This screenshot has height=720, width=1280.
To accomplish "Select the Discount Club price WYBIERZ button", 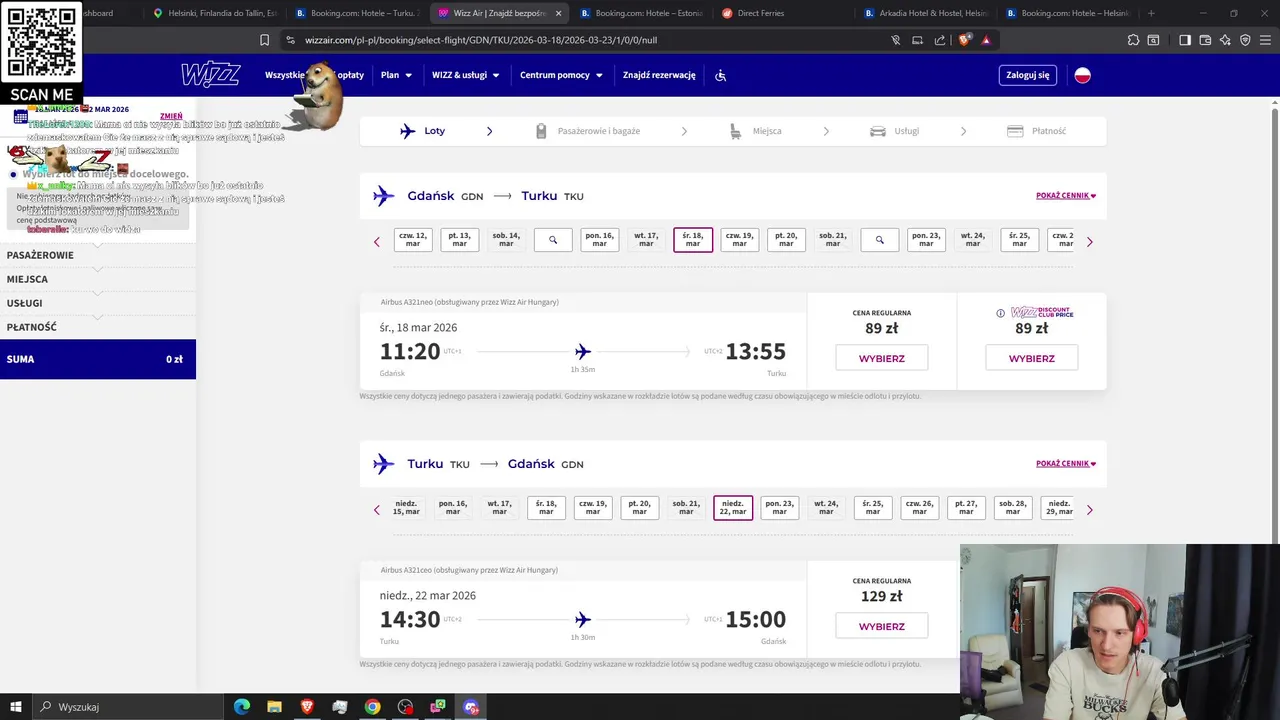I will click(x=1032, y=358).
